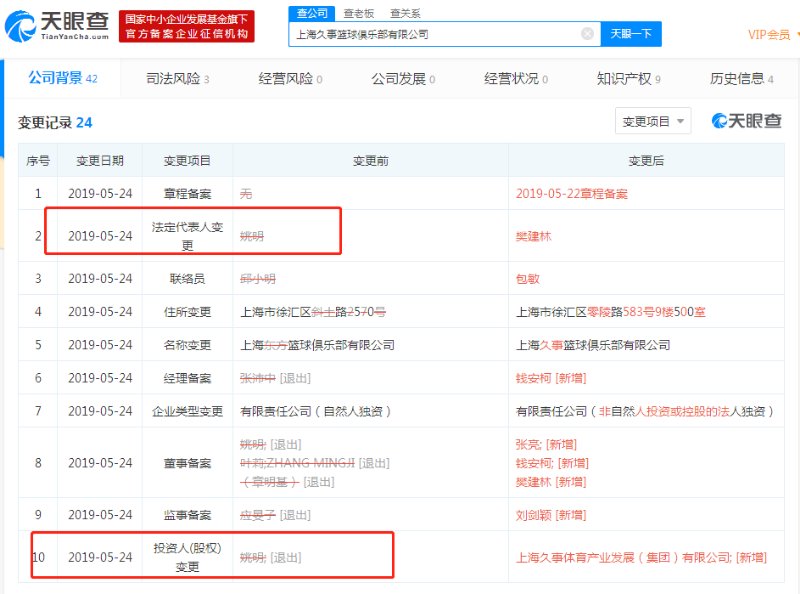Open the 历史信息 tab
800x594 pixels.
coord(741,79)
